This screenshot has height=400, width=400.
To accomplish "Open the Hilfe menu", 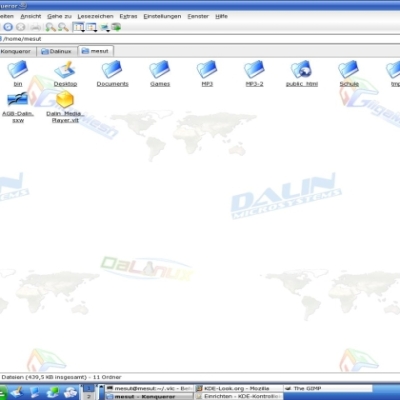I will click(x=221, y=16).
